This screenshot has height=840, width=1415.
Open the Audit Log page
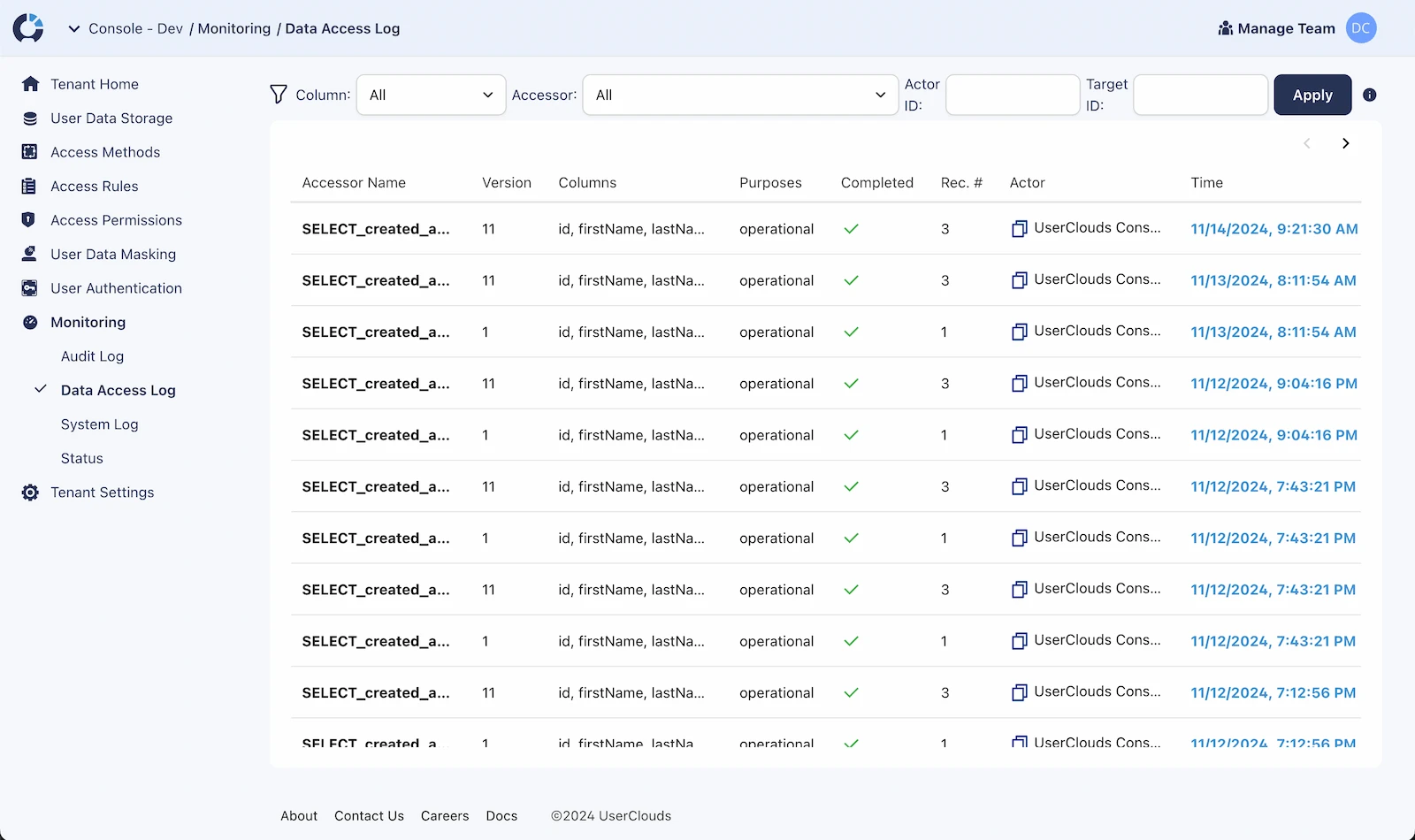[x=92, y=356]
